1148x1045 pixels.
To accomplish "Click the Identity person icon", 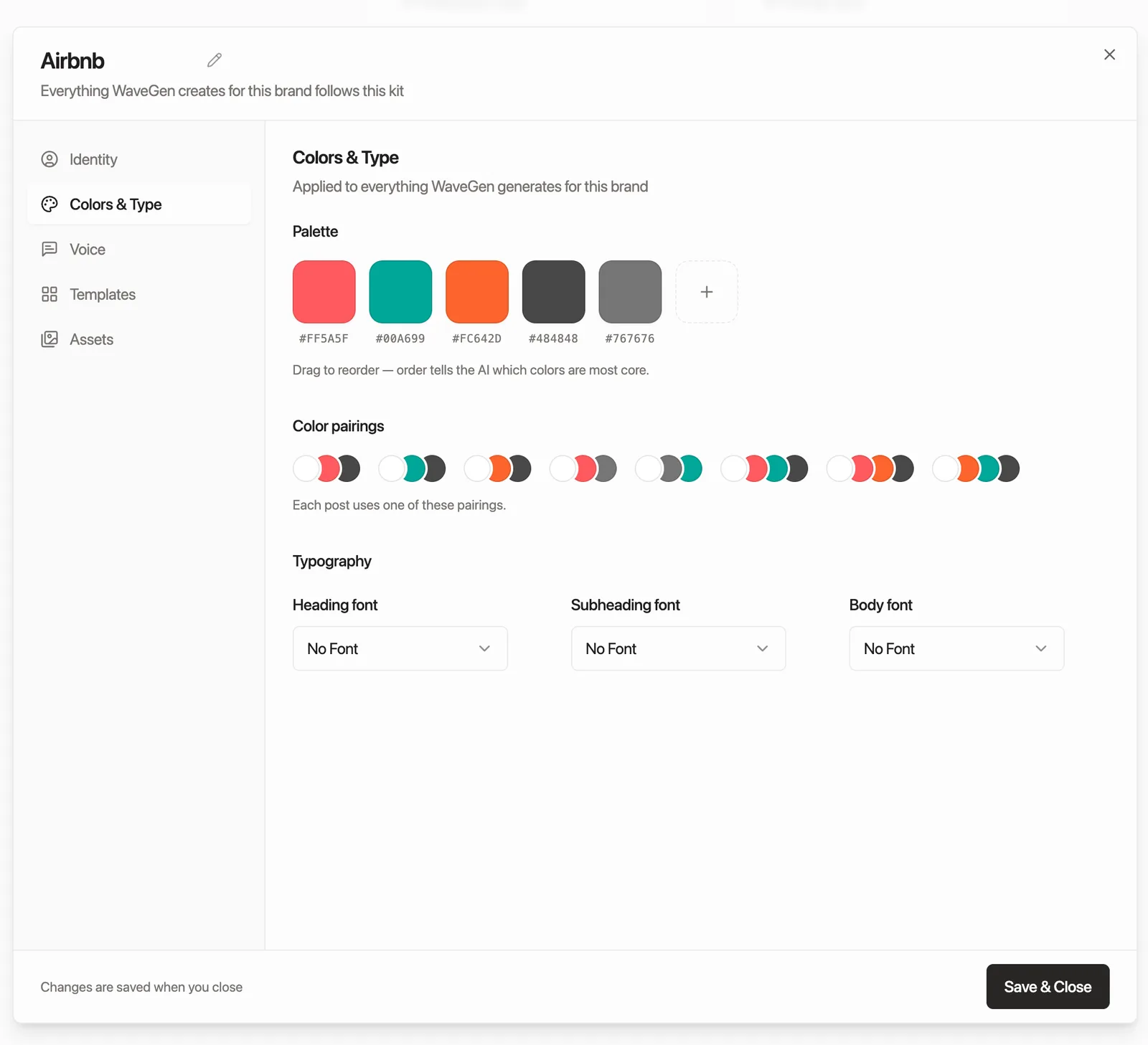I will pos(50,159).
